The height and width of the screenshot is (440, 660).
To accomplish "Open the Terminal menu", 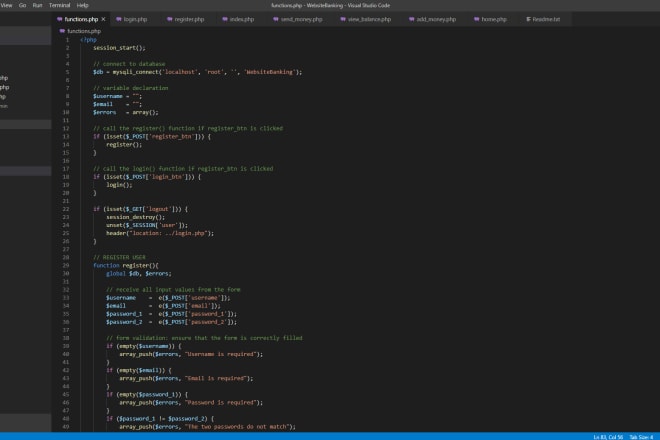I will pos(60,5).
